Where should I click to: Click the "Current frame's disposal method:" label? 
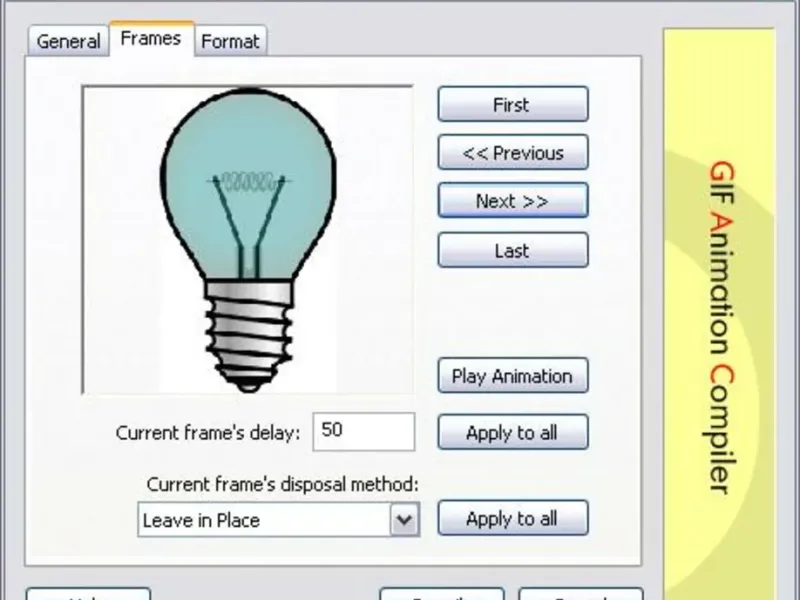coord(282,484)
